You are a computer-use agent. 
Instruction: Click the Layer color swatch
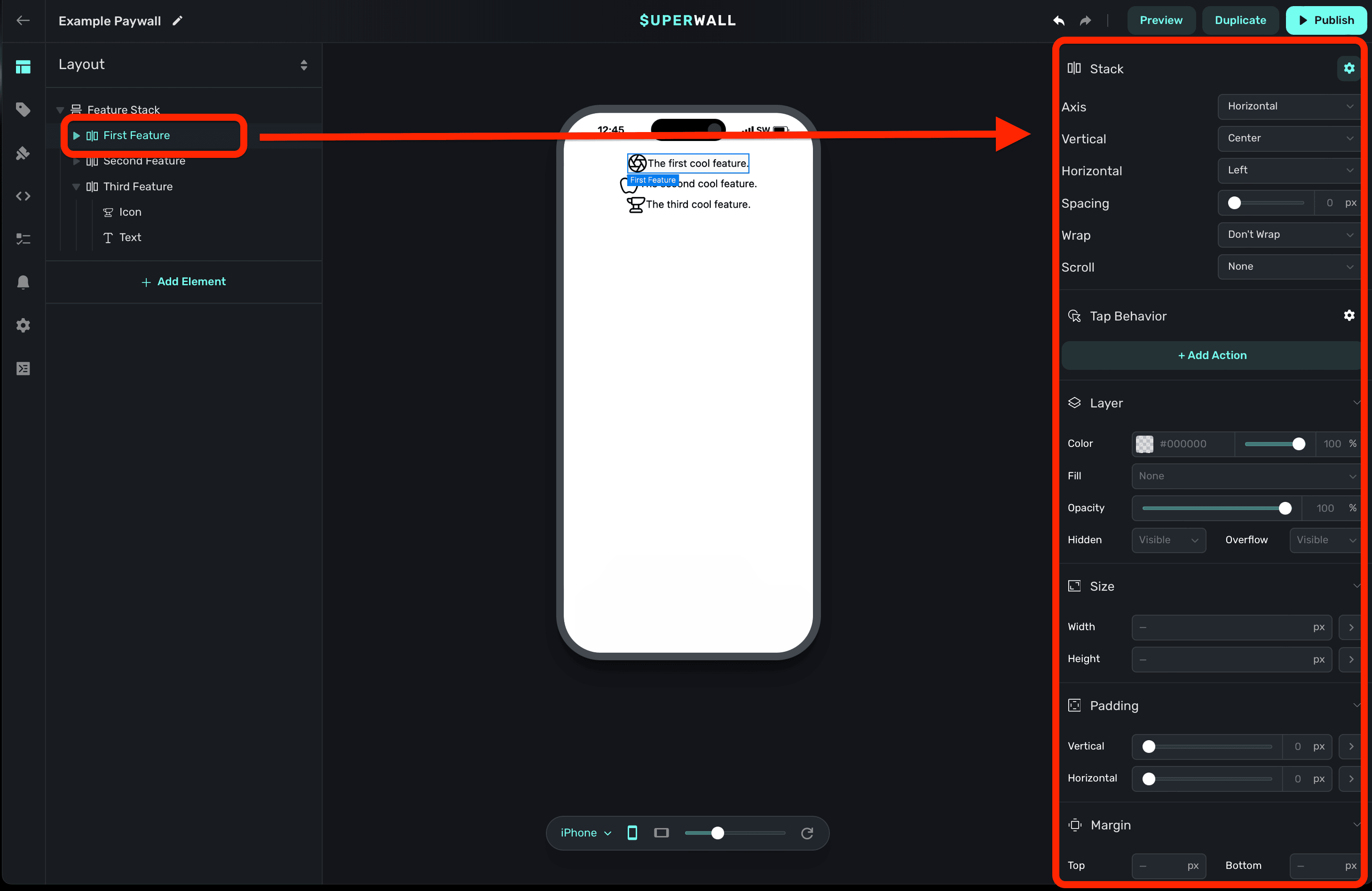(1144, 444)
